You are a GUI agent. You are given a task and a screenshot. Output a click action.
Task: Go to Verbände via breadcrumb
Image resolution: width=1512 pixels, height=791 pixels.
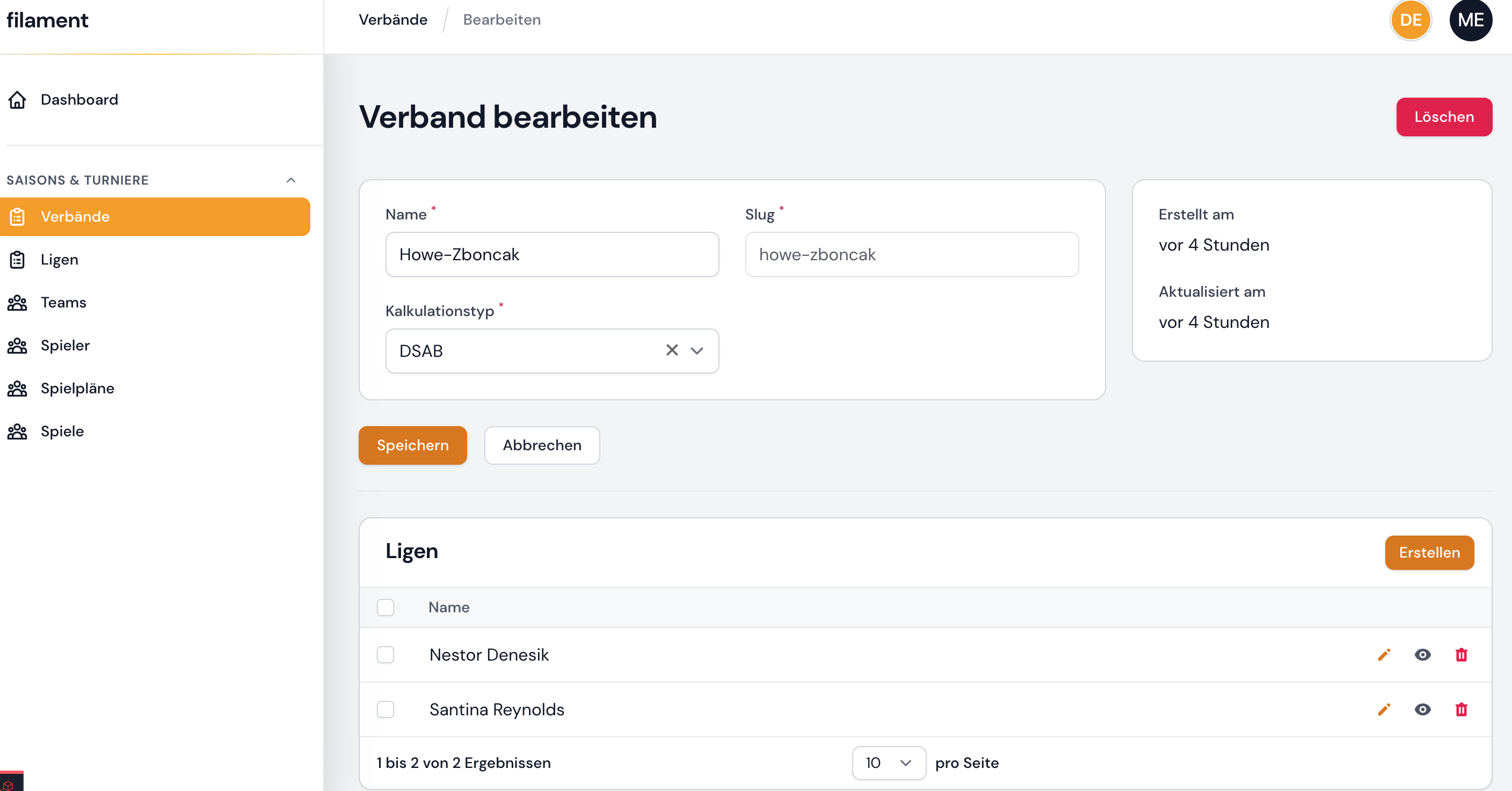(393, 19)
